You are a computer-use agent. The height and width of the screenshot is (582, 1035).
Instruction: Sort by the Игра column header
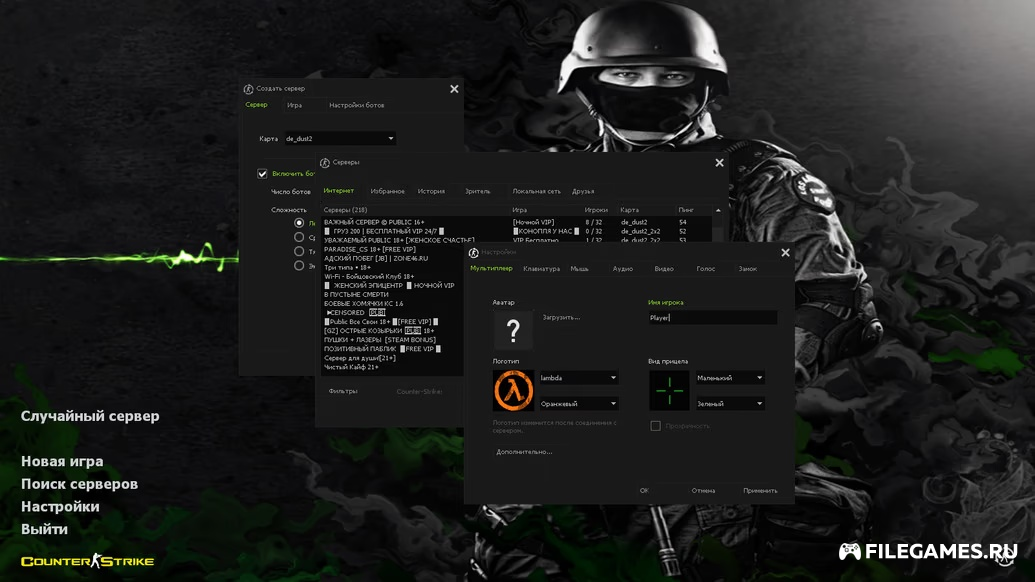pyautogui.click(x=519, y=210)
